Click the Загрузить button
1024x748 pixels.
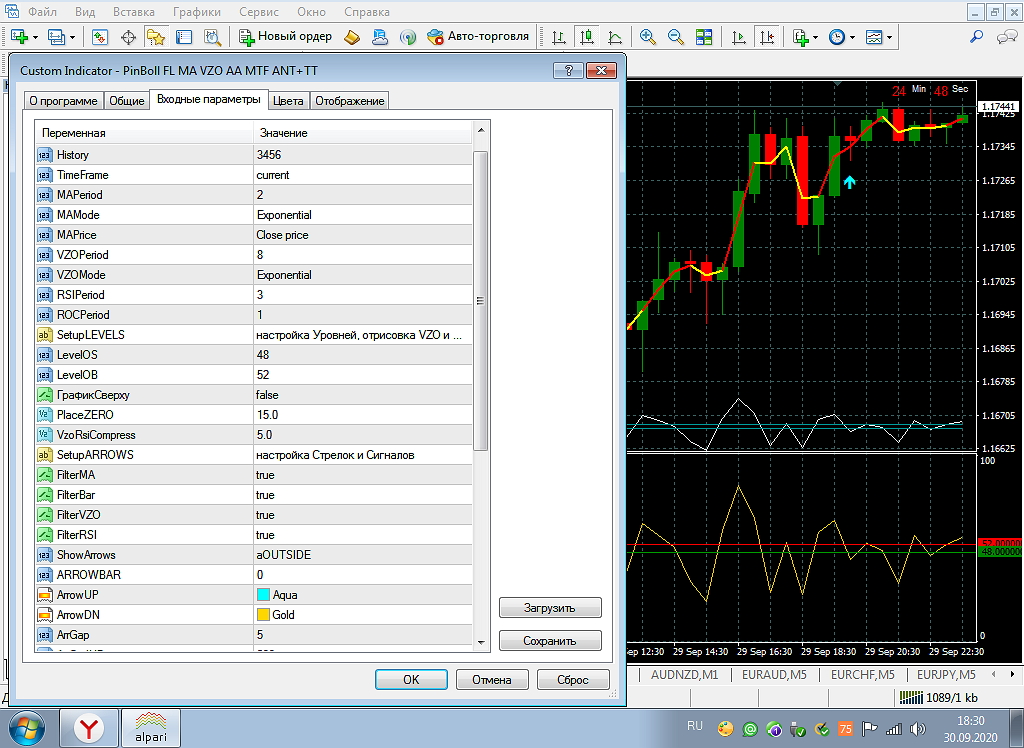pos(550,608)
